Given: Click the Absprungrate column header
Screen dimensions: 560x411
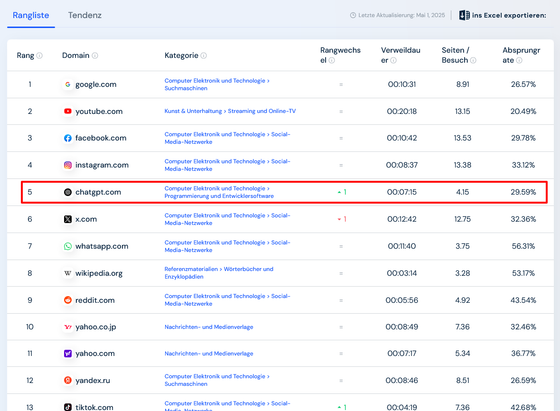Looking at the screenshot, I should click(x=521, y=55).
